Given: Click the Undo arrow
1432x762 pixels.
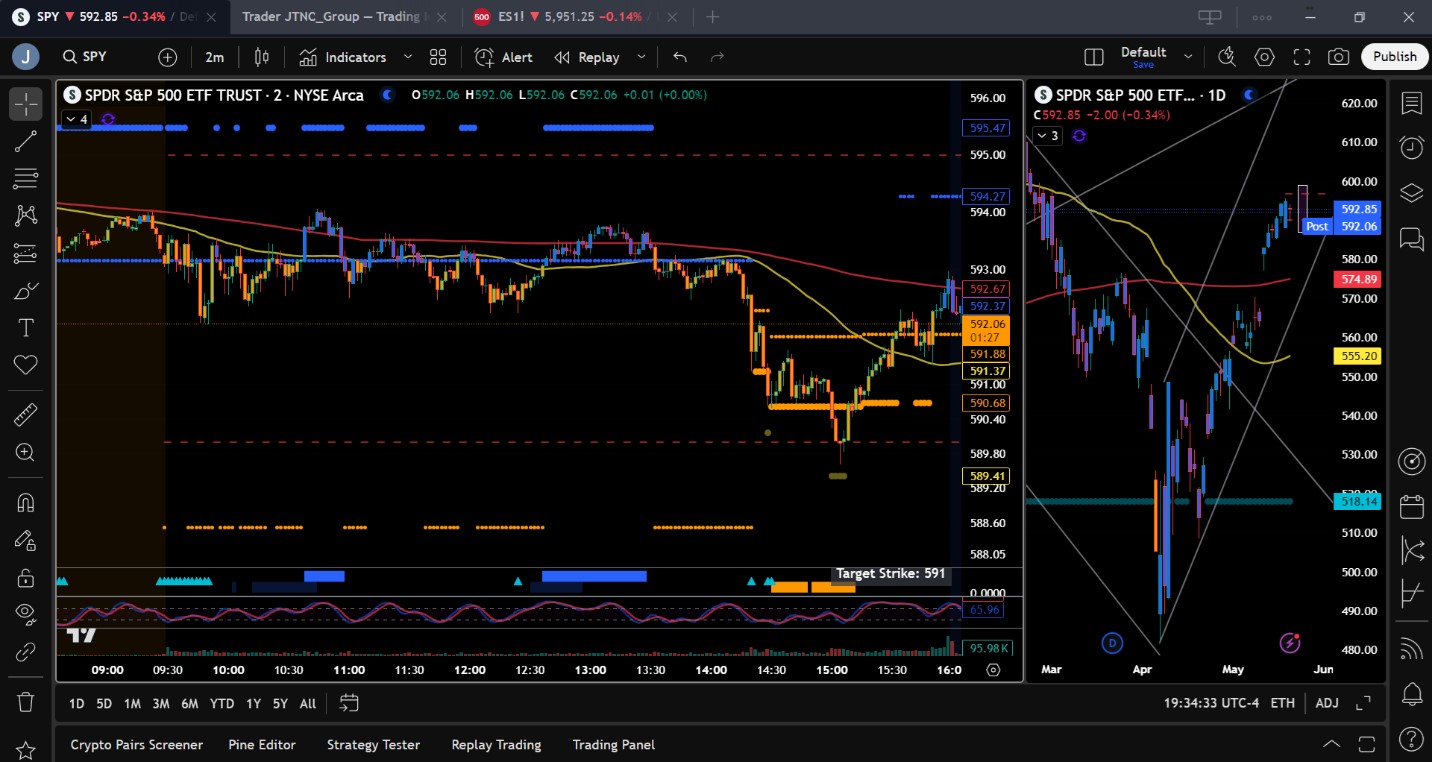Looking at the screenshot, I should pos(680,57).
